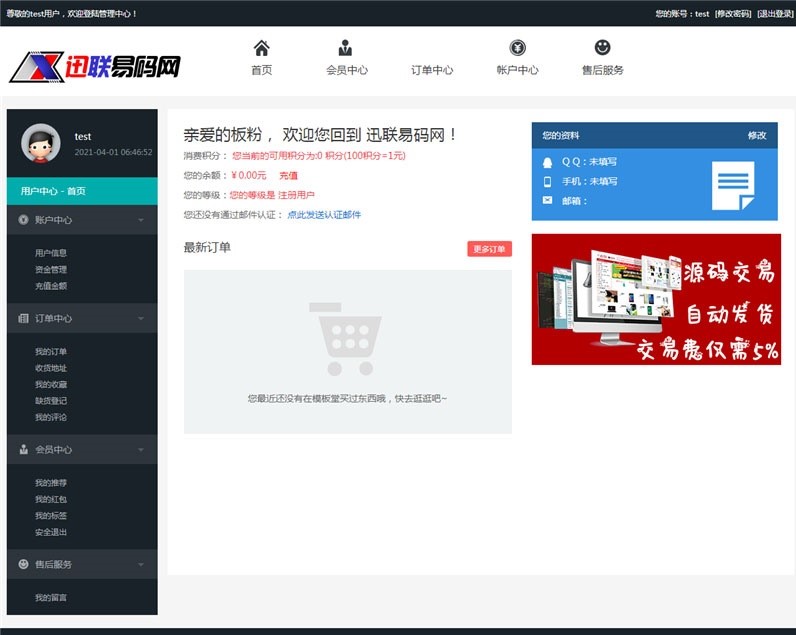Click the document icon in 您的资料 panel
Screen dimensions: 796x635
point(732,185)
